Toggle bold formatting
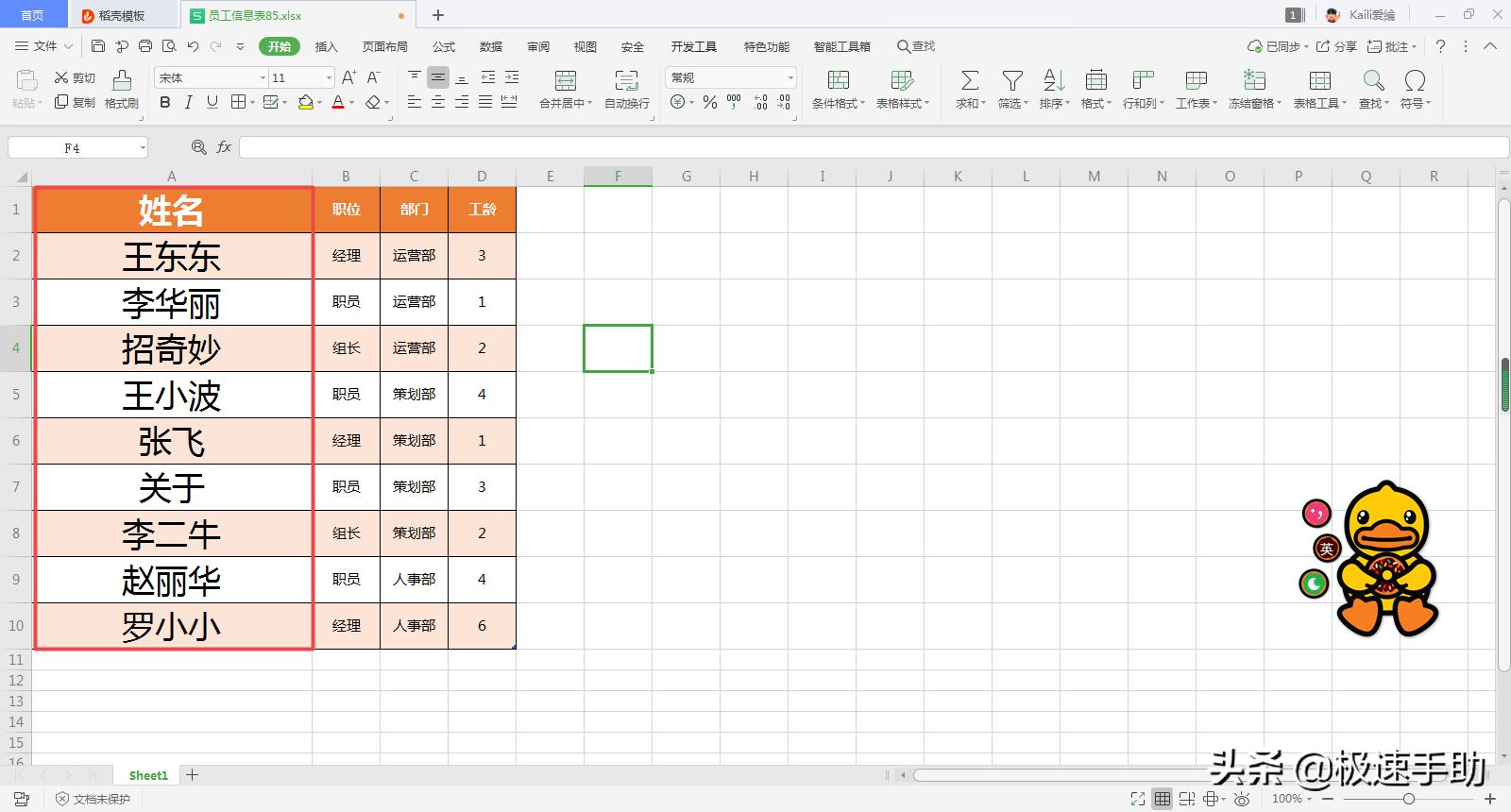 (x=165, y=102)
